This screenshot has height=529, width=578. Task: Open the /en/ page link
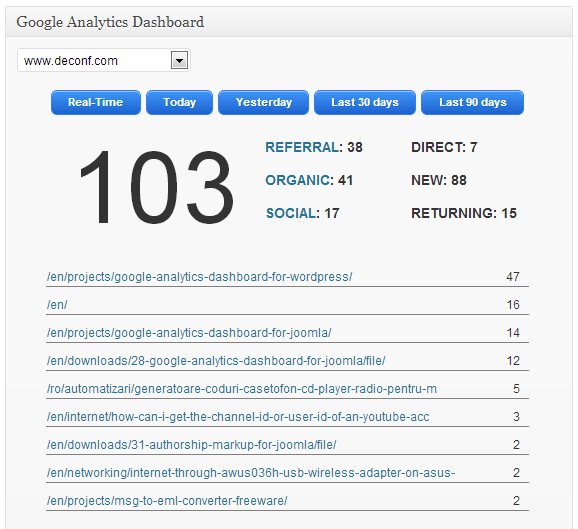[x=57, y=305]
